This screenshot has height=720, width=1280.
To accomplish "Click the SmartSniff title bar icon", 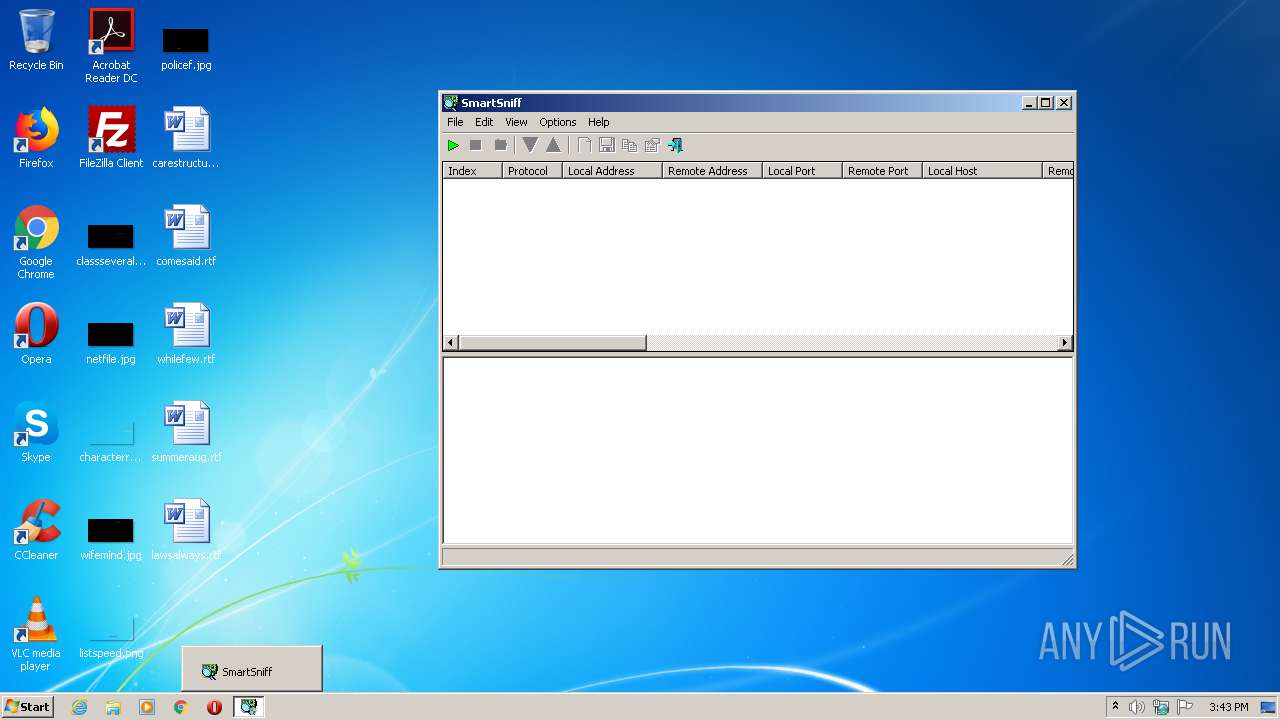I will click(x=451, y=102).
